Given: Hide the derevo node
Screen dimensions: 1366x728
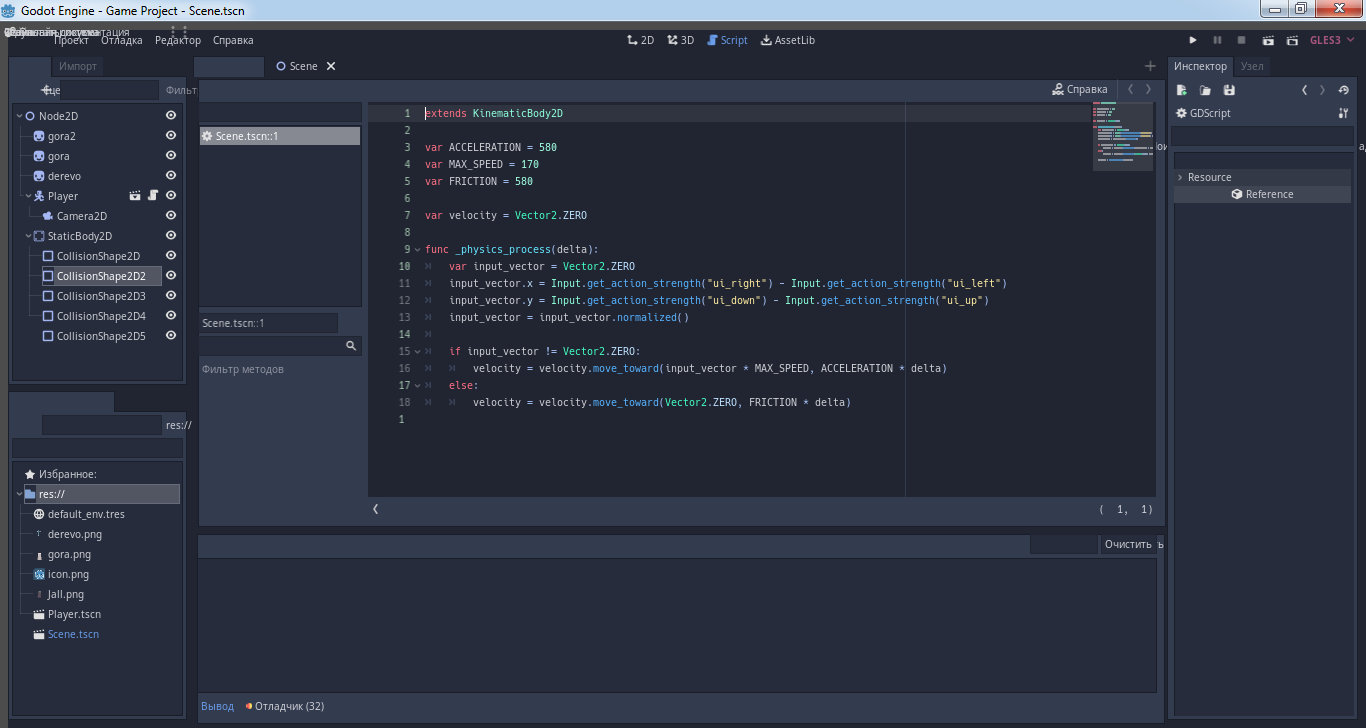Looking at the screenshot, I should (170, 176).
